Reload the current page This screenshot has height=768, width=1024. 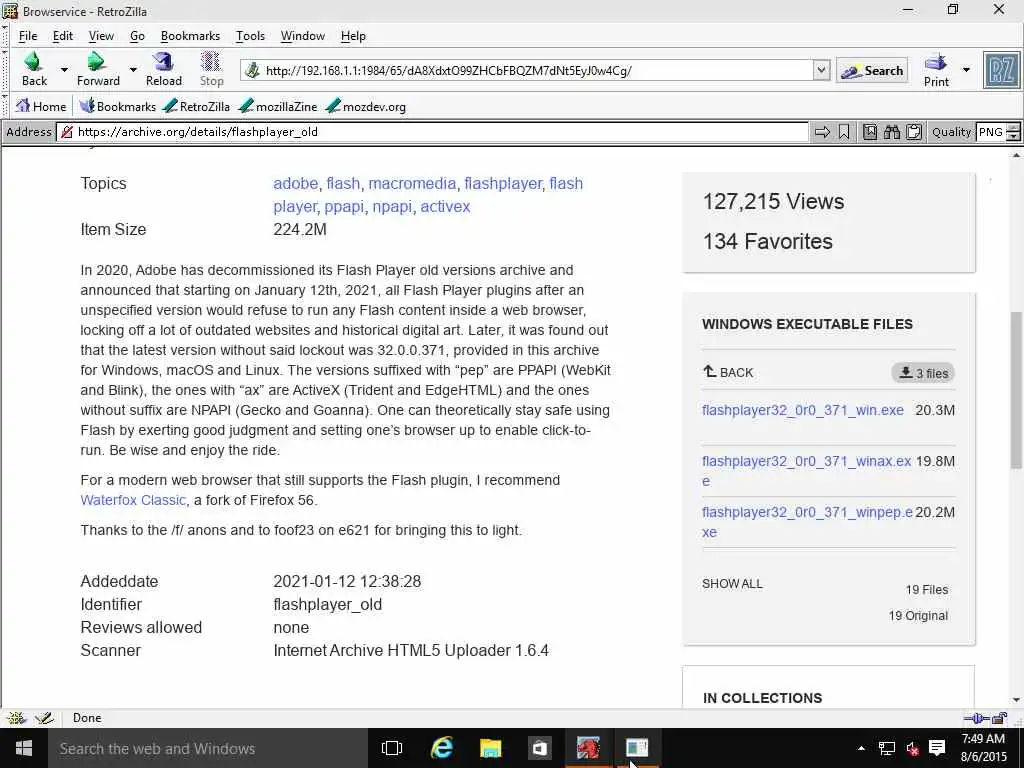tap(163, 69)
